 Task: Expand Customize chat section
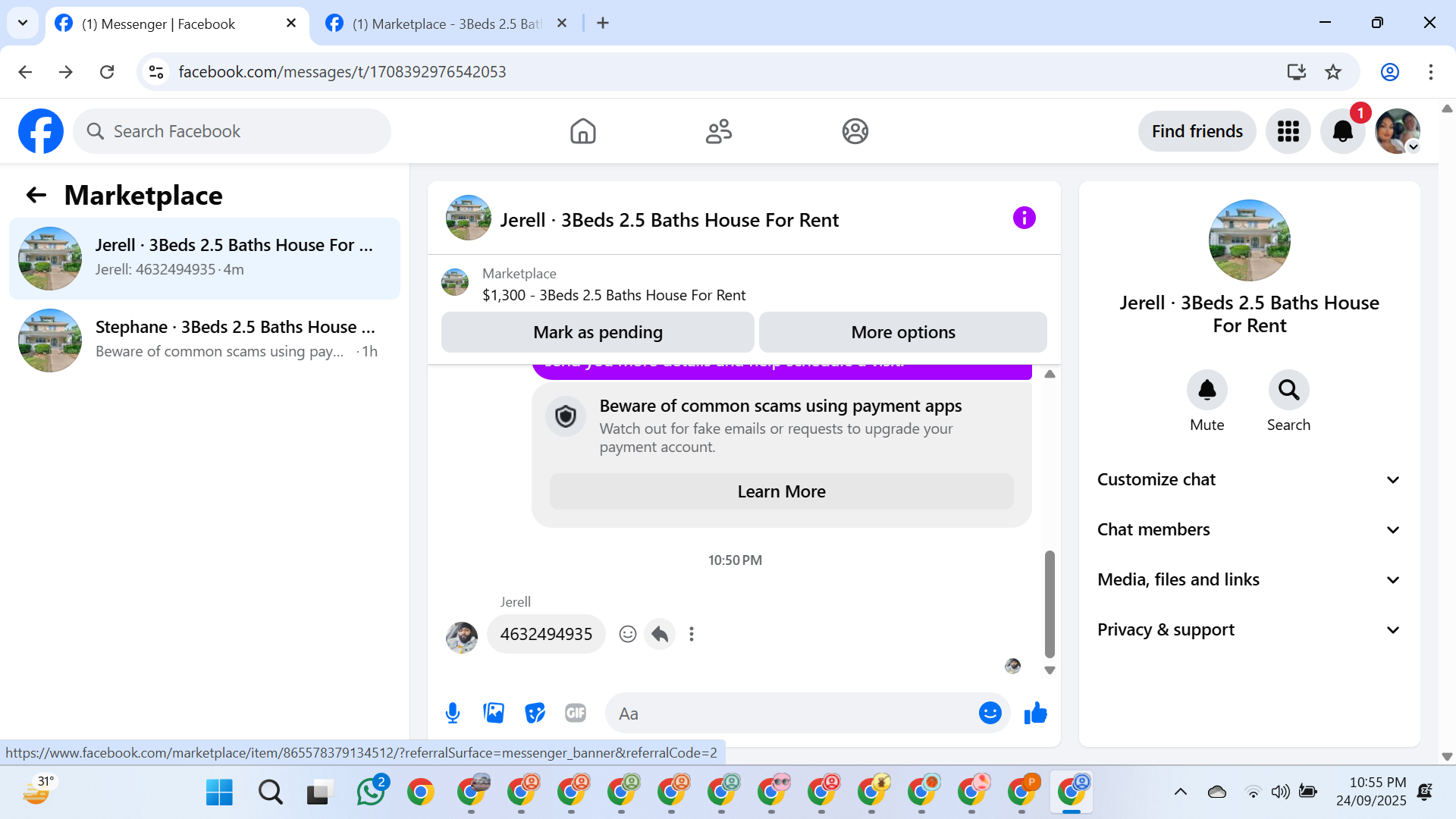tap(1249, 479)
